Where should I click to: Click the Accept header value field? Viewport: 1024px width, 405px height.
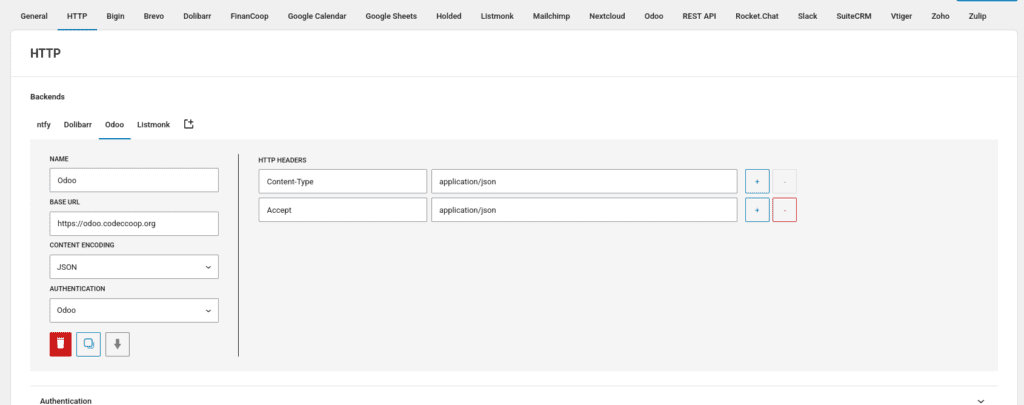(584, 210)
